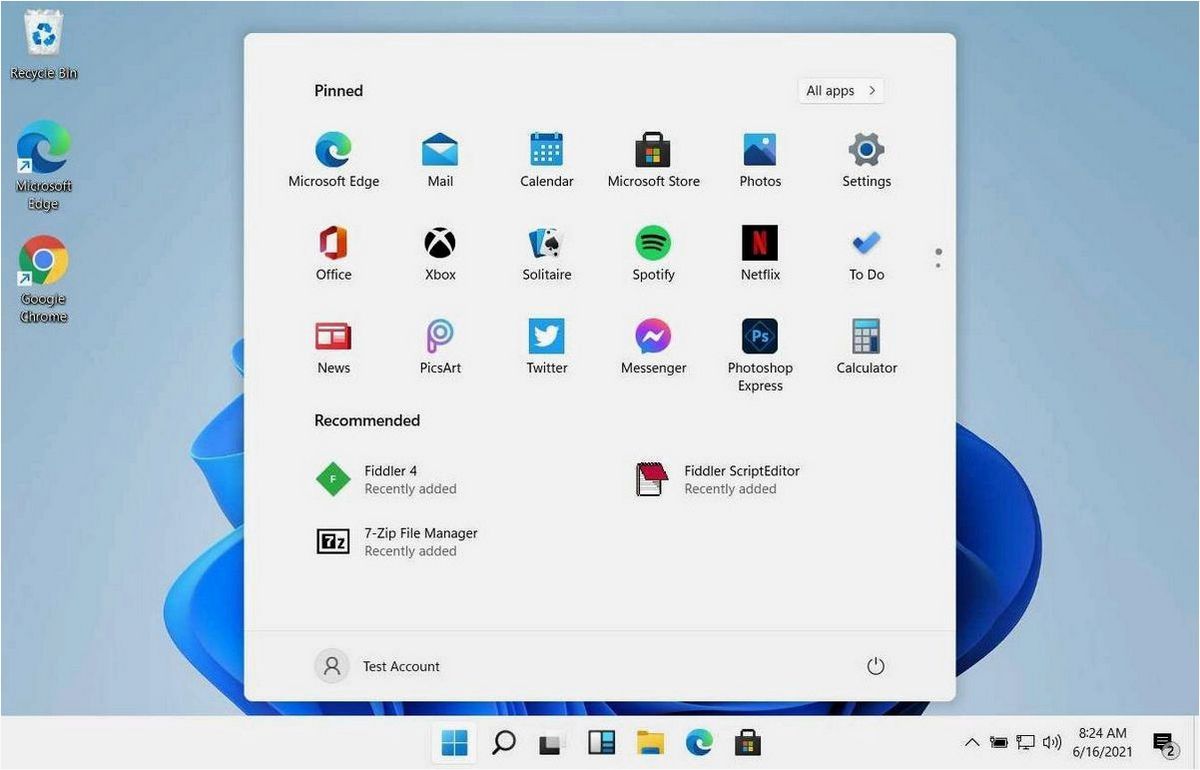Click the battery tray icon

pyautogui.click(x=998, y=742)
